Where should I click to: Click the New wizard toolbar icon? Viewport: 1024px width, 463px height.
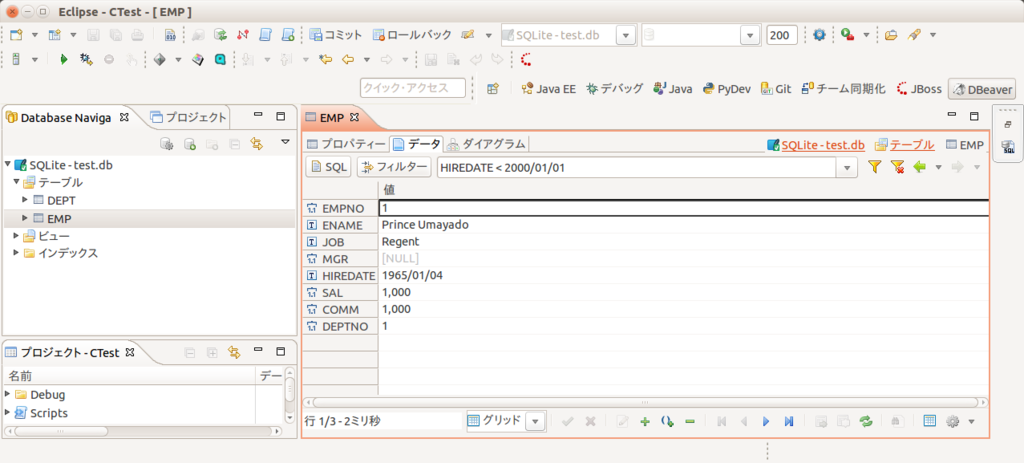click(x=16, y=35)
